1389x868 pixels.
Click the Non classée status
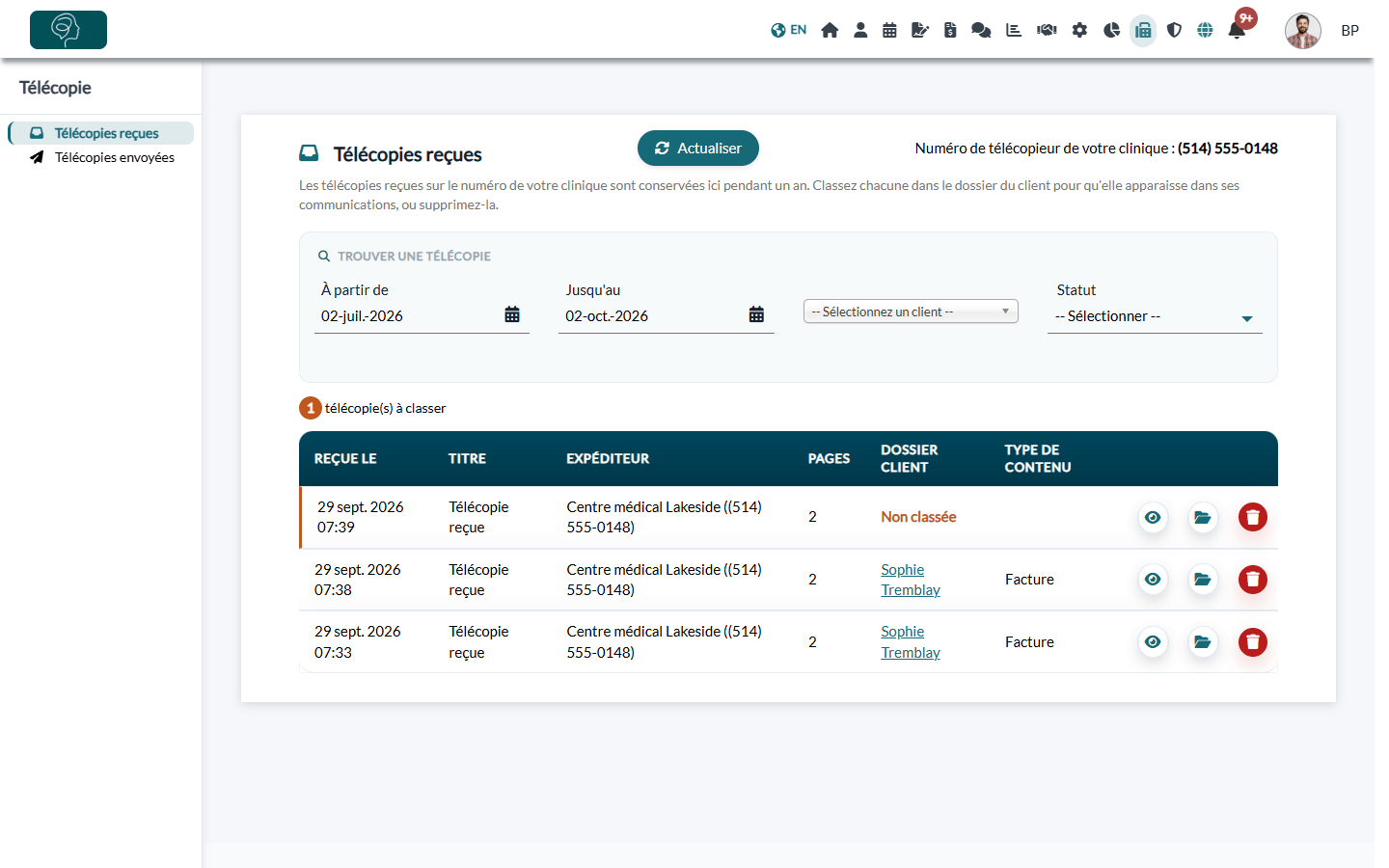click(918, 517)
